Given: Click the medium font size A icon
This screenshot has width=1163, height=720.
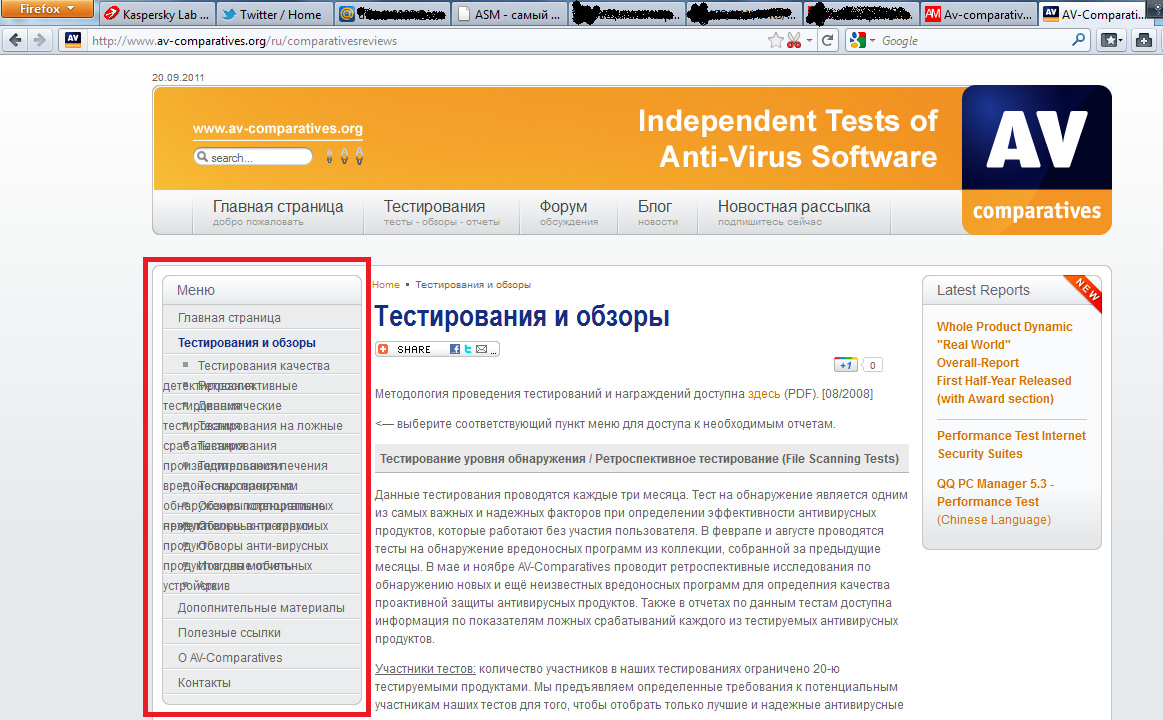Looking at the screenshot, I should point(344,156).
